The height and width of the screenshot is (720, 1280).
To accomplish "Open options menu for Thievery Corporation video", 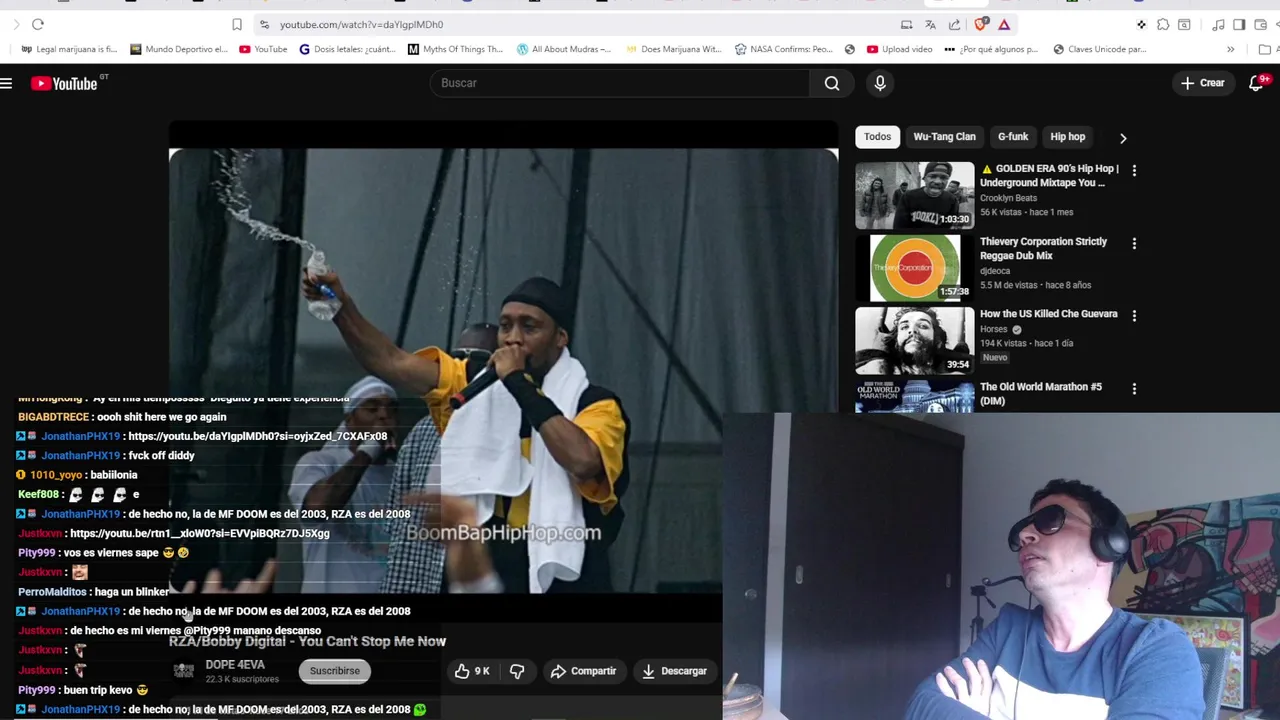I will click(x=1134, y=243).
